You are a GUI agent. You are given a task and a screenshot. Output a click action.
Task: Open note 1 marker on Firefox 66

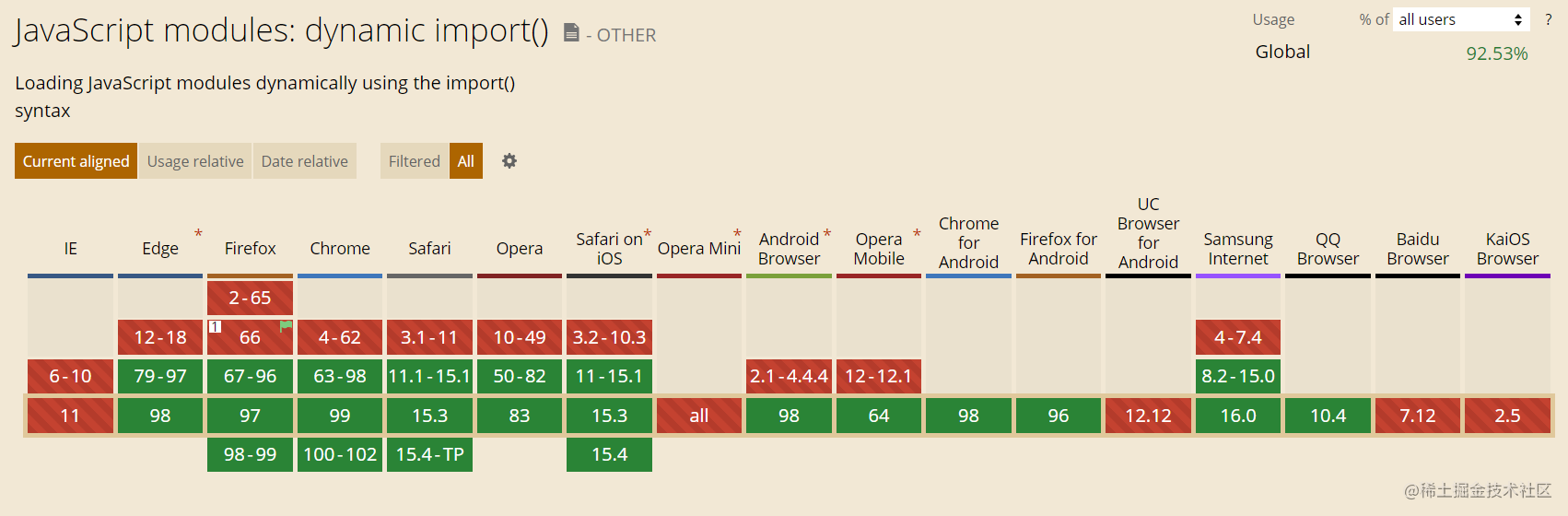click(x=215, y=326)
